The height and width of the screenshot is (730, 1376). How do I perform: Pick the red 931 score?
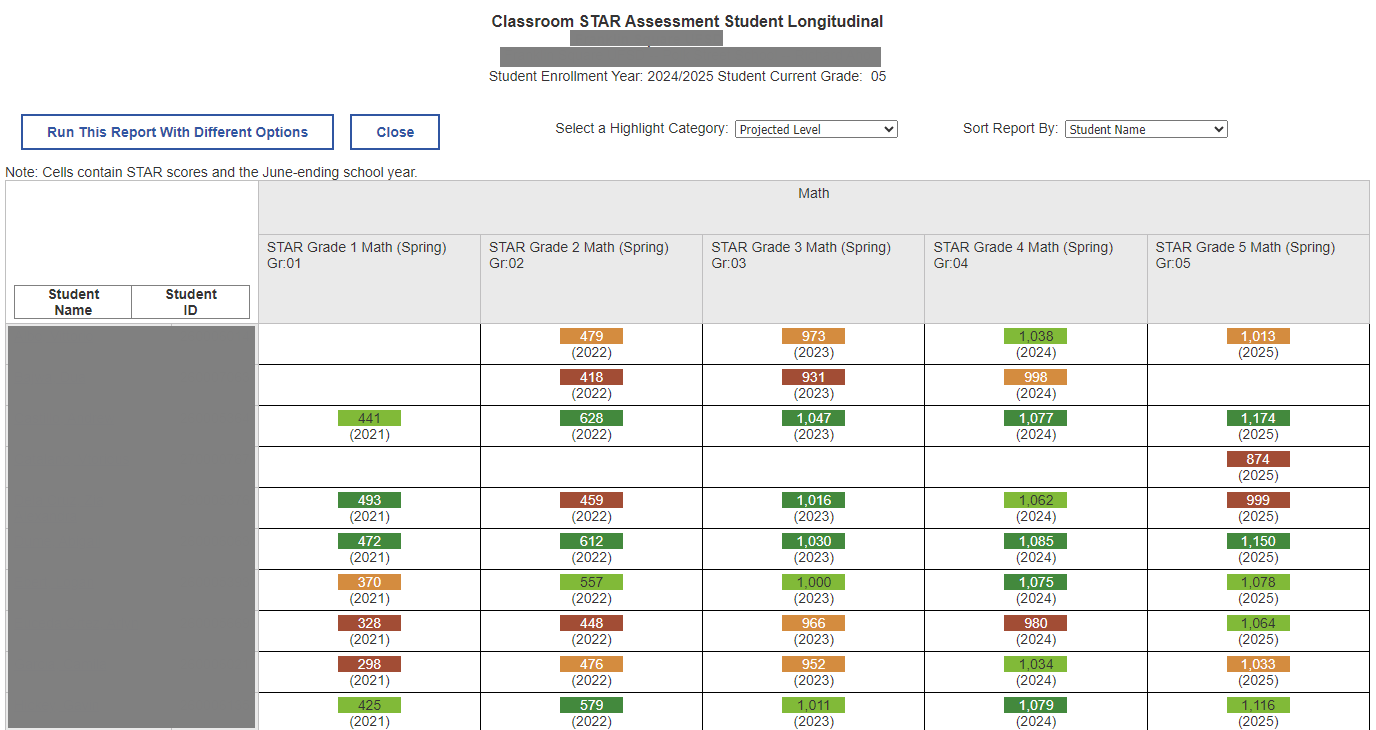(x=813, y=377)
